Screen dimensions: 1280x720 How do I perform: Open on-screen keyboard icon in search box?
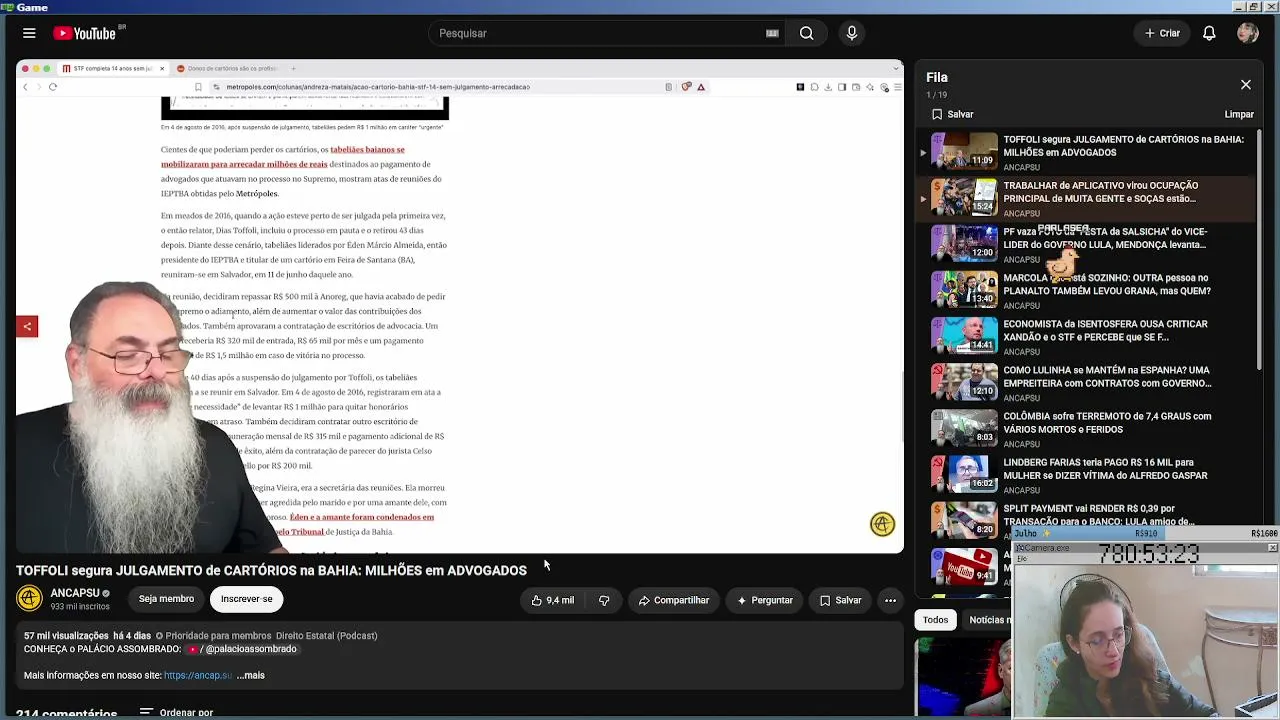tap(772, 33)
